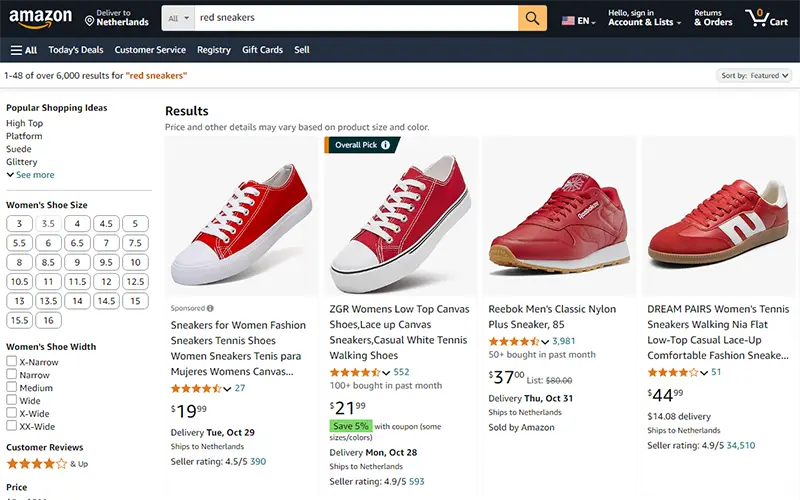
Task: Open the search category All dropdown
Action: pyautogui.click(x=179, y=18)
